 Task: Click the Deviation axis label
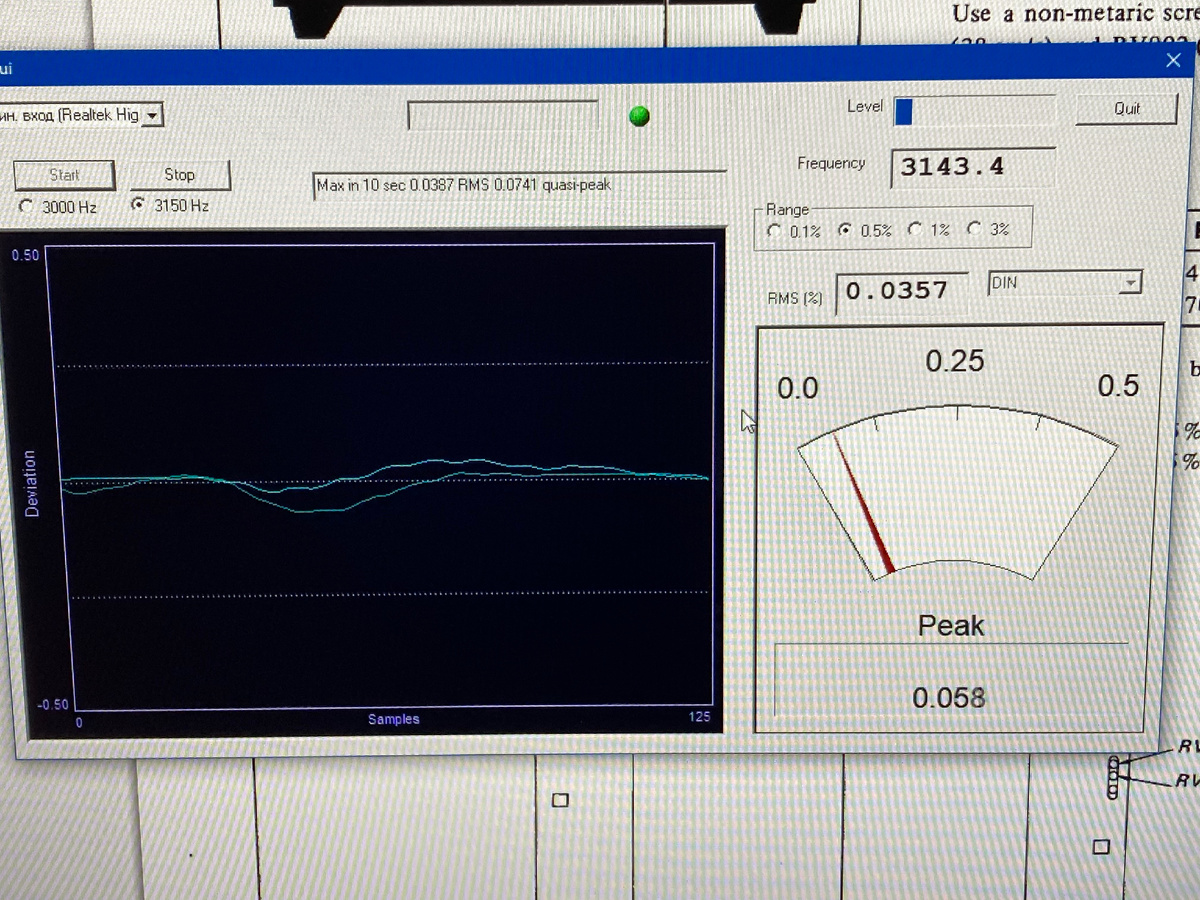[31, 483]
